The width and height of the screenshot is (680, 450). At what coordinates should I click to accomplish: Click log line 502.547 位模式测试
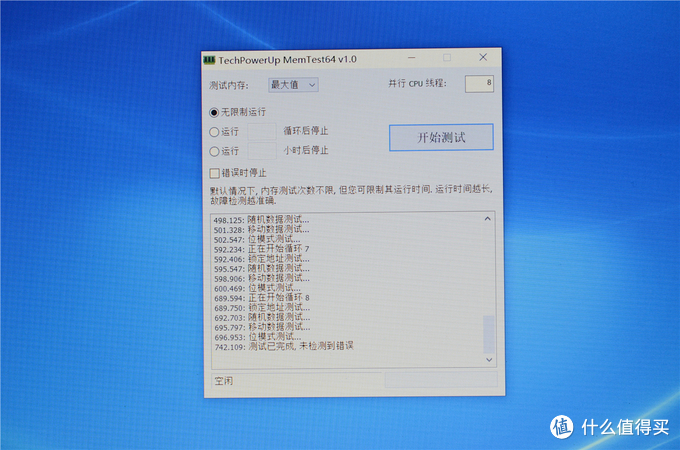(x=257, y=239)
